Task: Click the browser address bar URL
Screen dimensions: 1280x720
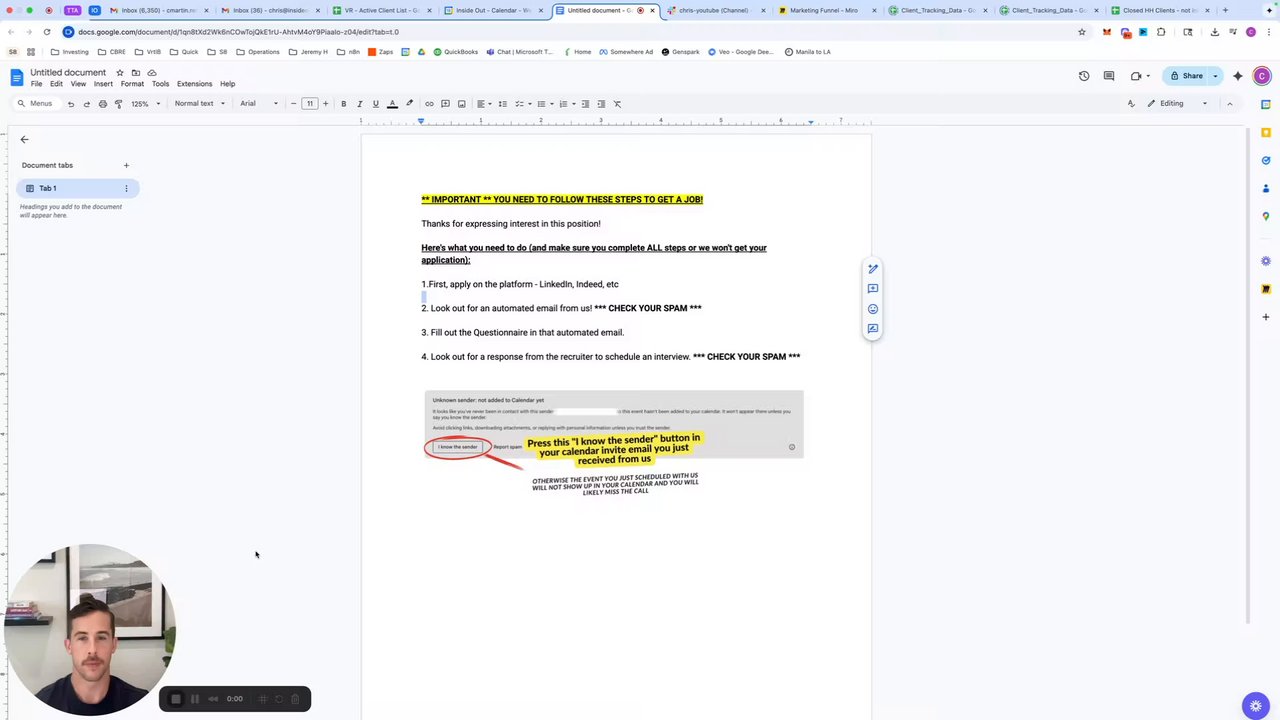Action: pos(238,32)
